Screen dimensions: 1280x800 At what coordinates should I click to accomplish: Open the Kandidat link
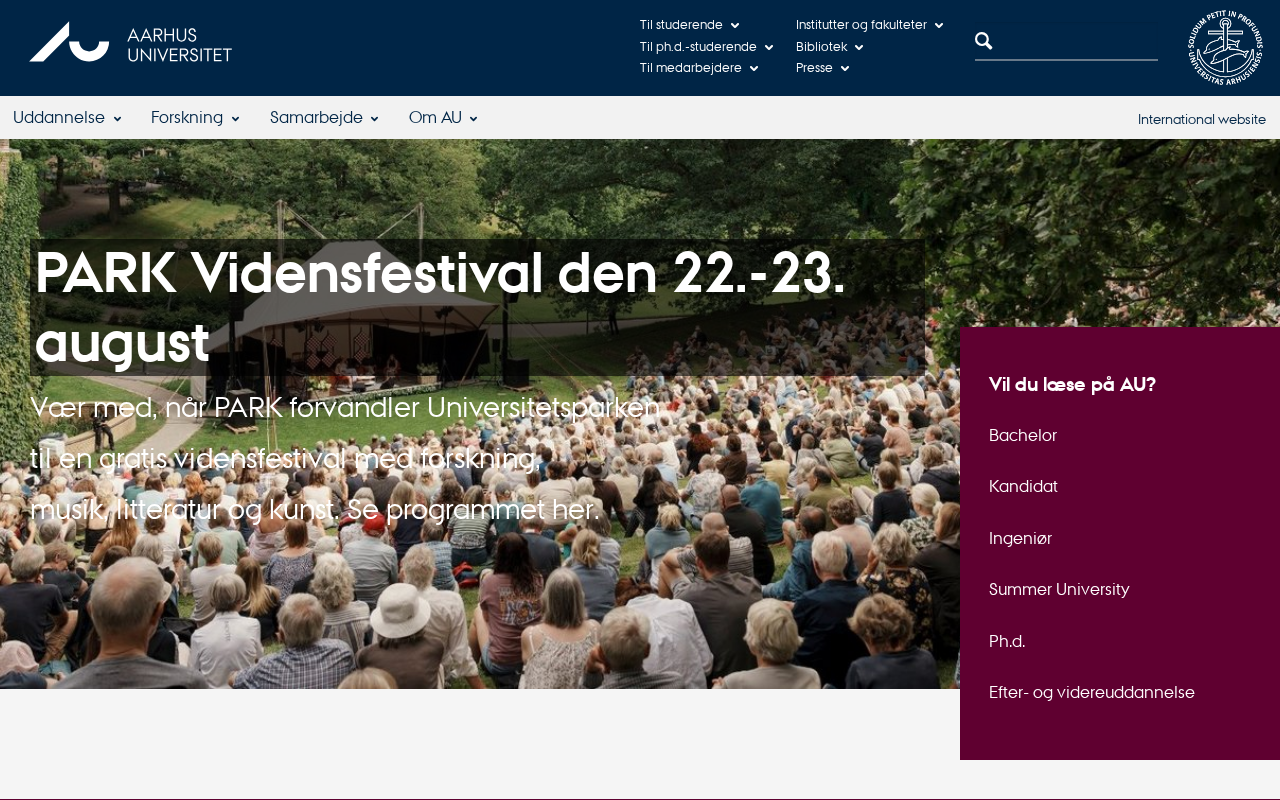coord(1023,487)
